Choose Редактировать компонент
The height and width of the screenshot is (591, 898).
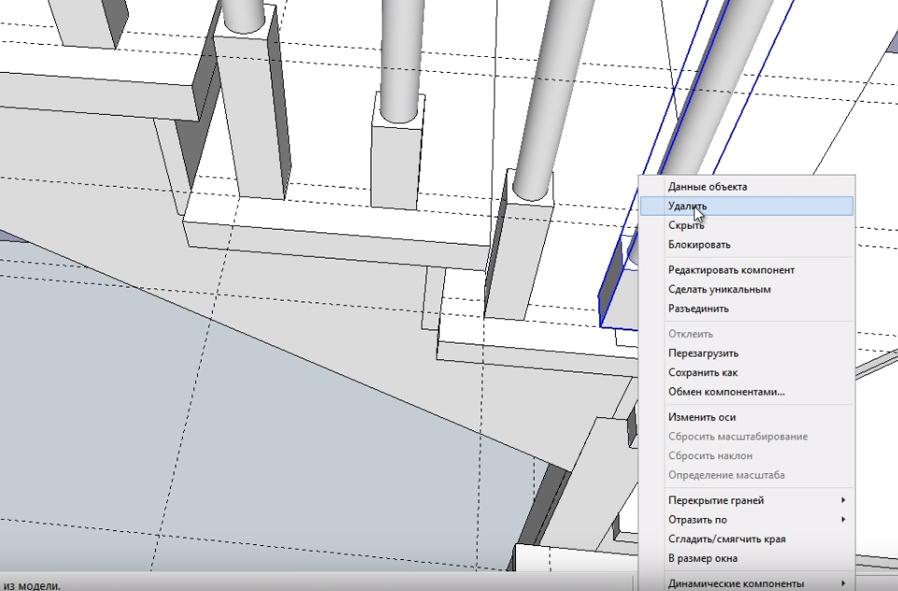tap(731, 270)
